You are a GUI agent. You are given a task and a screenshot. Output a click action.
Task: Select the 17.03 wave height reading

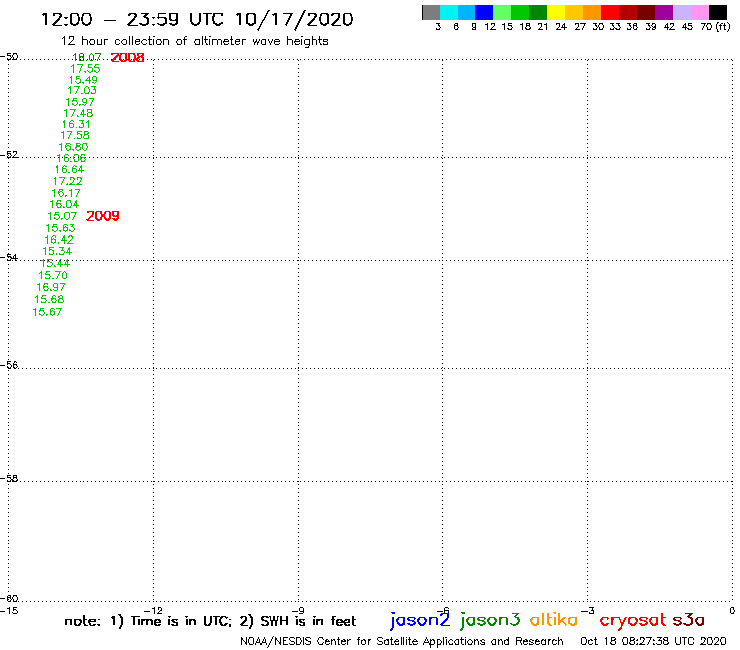(82, 90)
